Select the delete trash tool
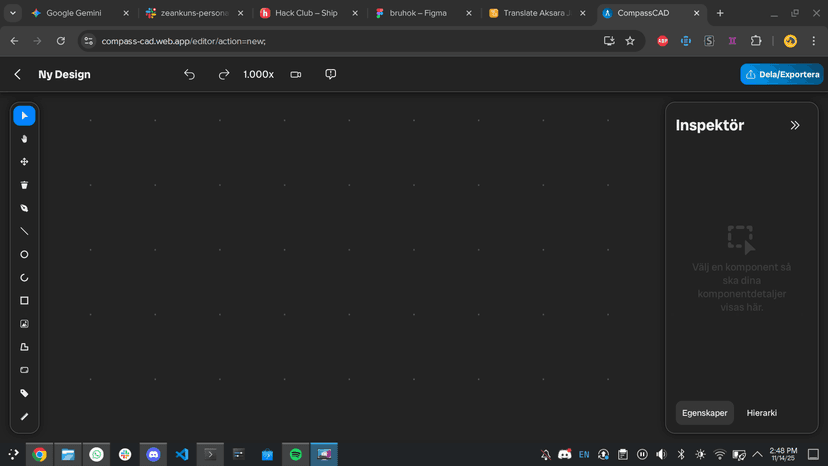 (24, 185)
